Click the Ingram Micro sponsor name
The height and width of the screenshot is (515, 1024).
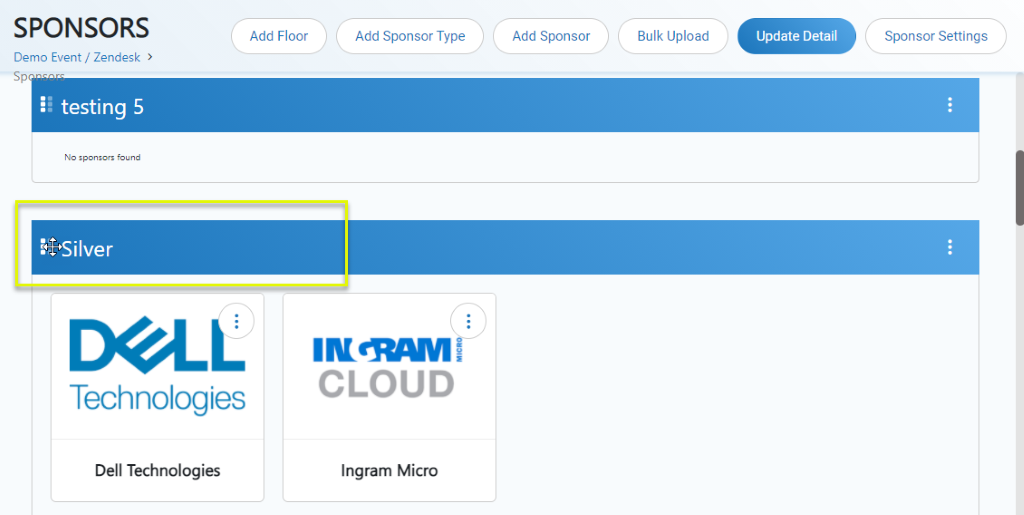coord(389,470)
